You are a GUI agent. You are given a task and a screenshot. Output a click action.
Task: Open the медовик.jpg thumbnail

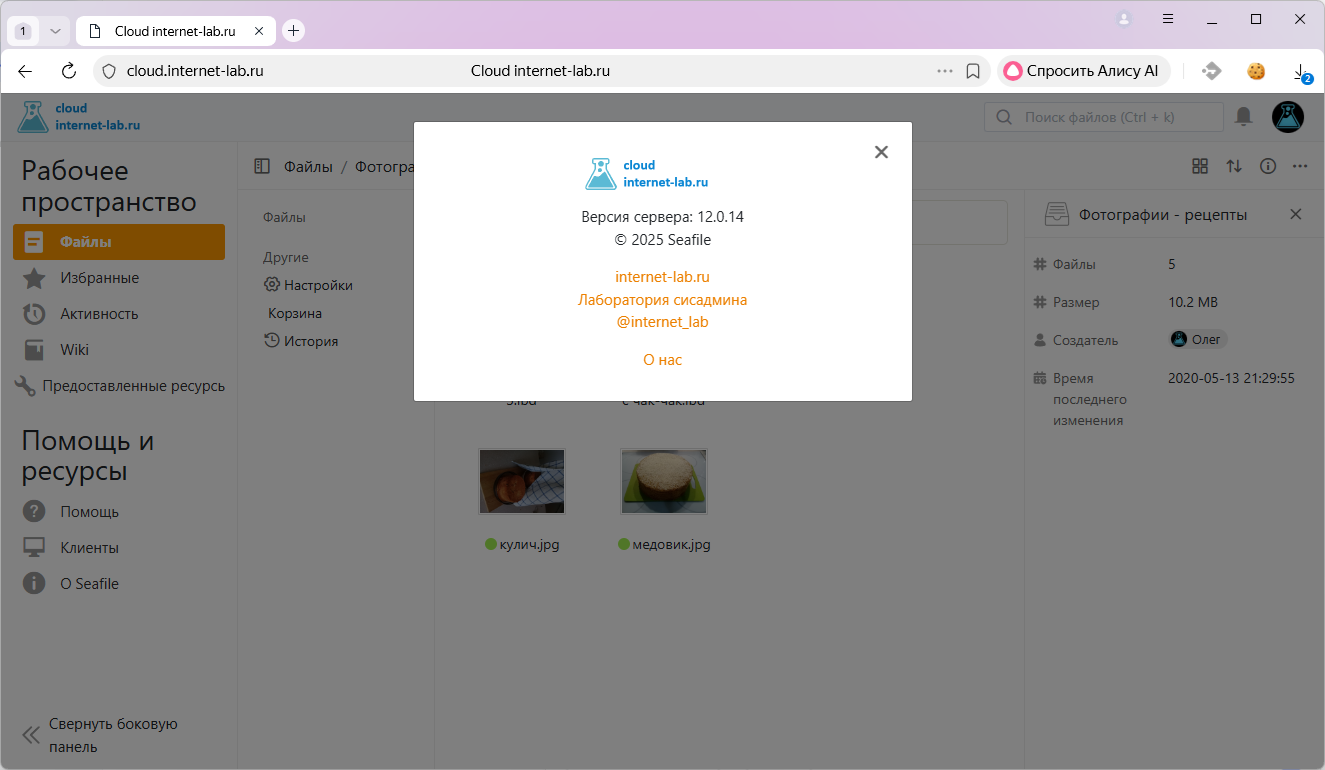coord(664,481)
